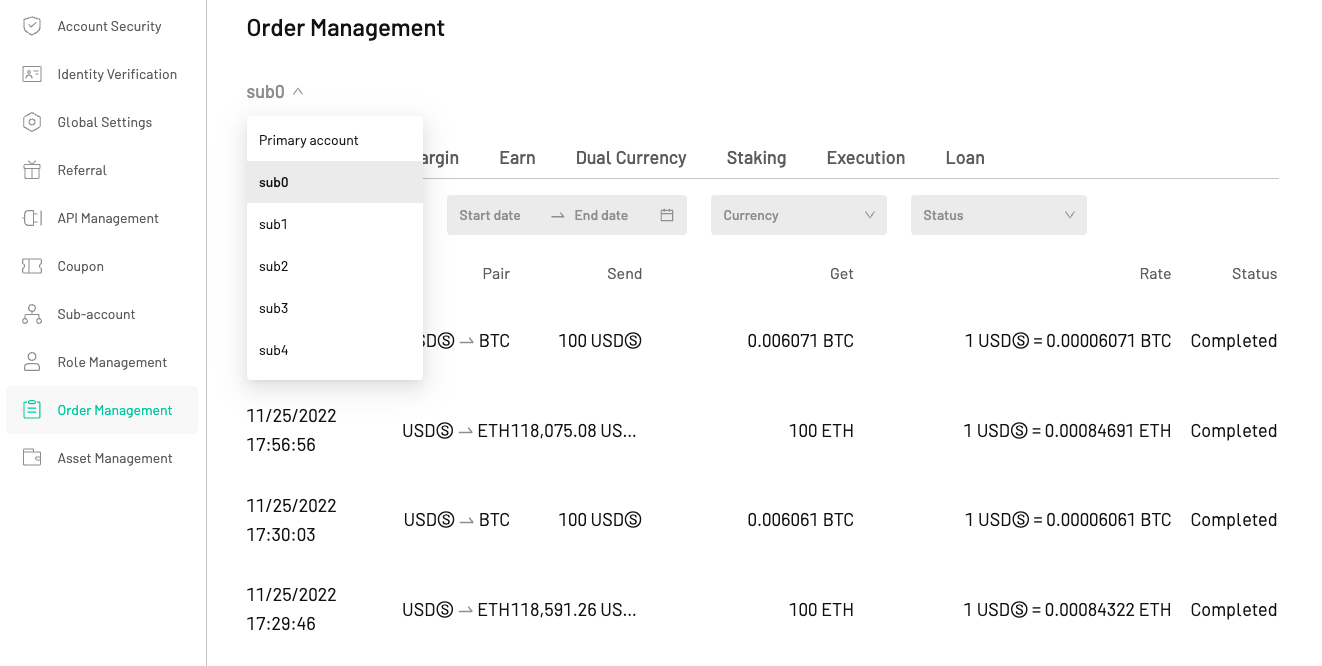Click rate 1 USD = 0.00084322 ETH
This screenshot has height=666, width=1322.
(1067, 610)
